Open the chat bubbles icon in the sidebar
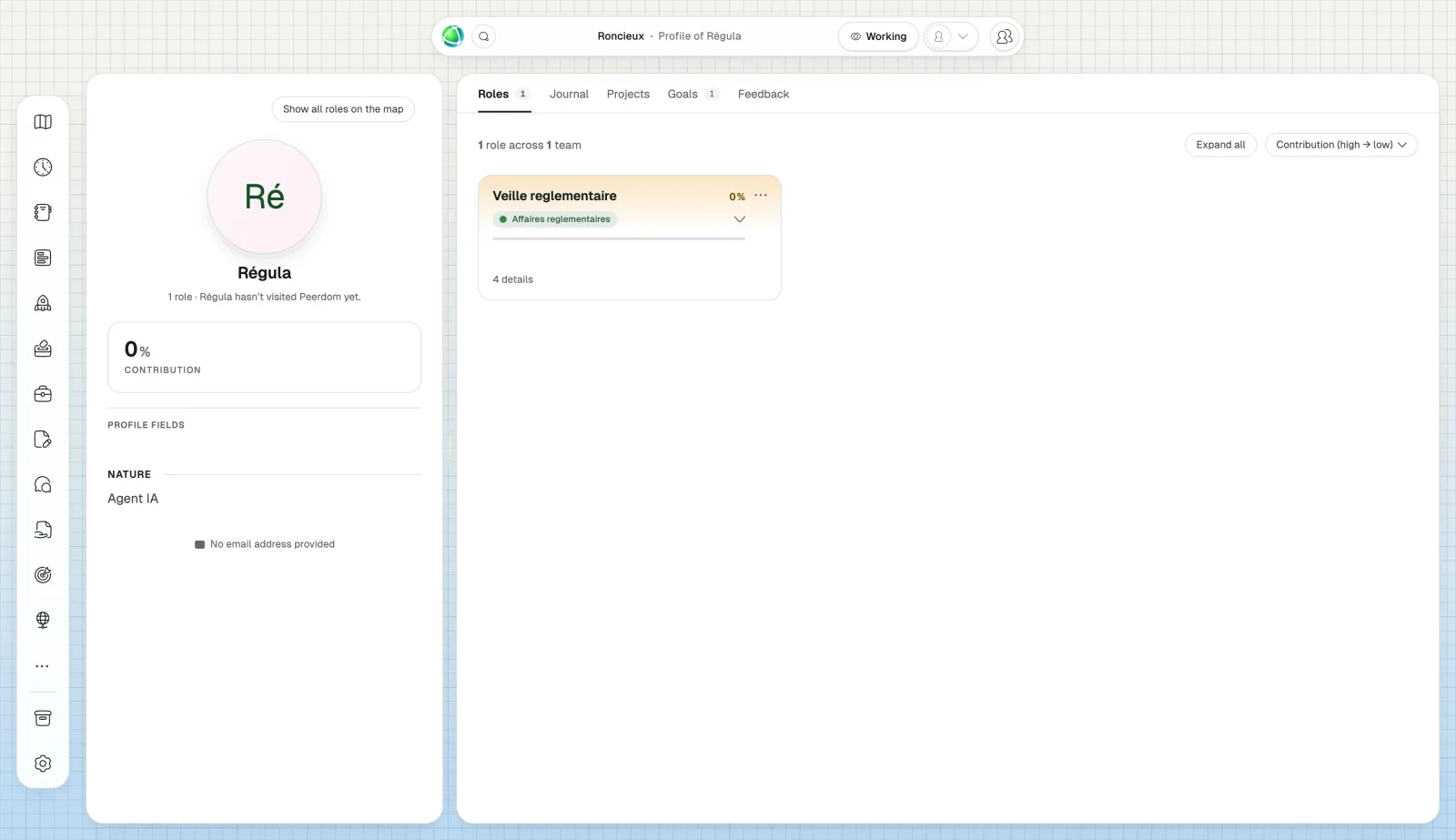Screen dimensions: 1456x840 (43, 485)
